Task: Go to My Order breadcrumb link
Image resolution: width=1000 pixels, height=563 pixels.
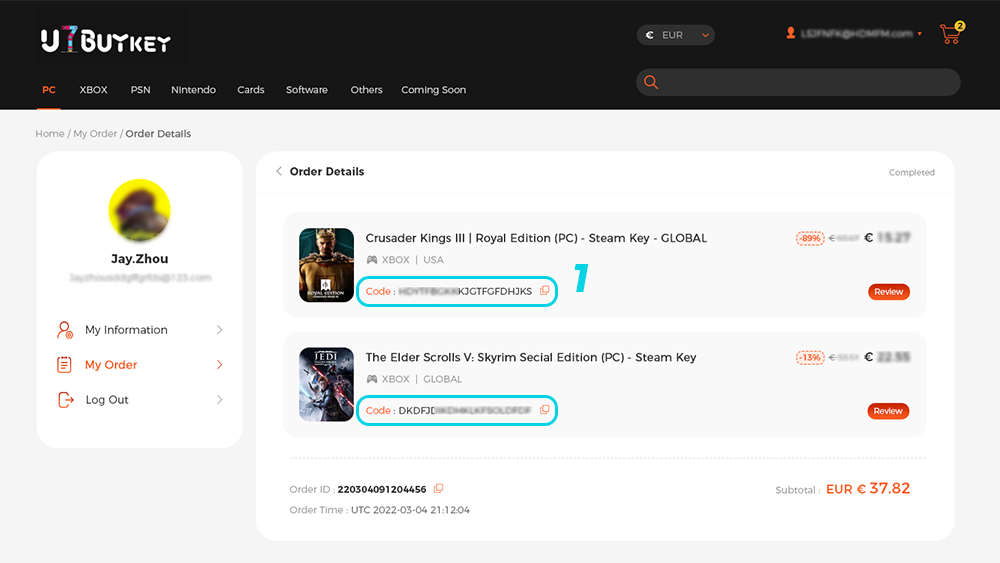Action: [95, 133]
